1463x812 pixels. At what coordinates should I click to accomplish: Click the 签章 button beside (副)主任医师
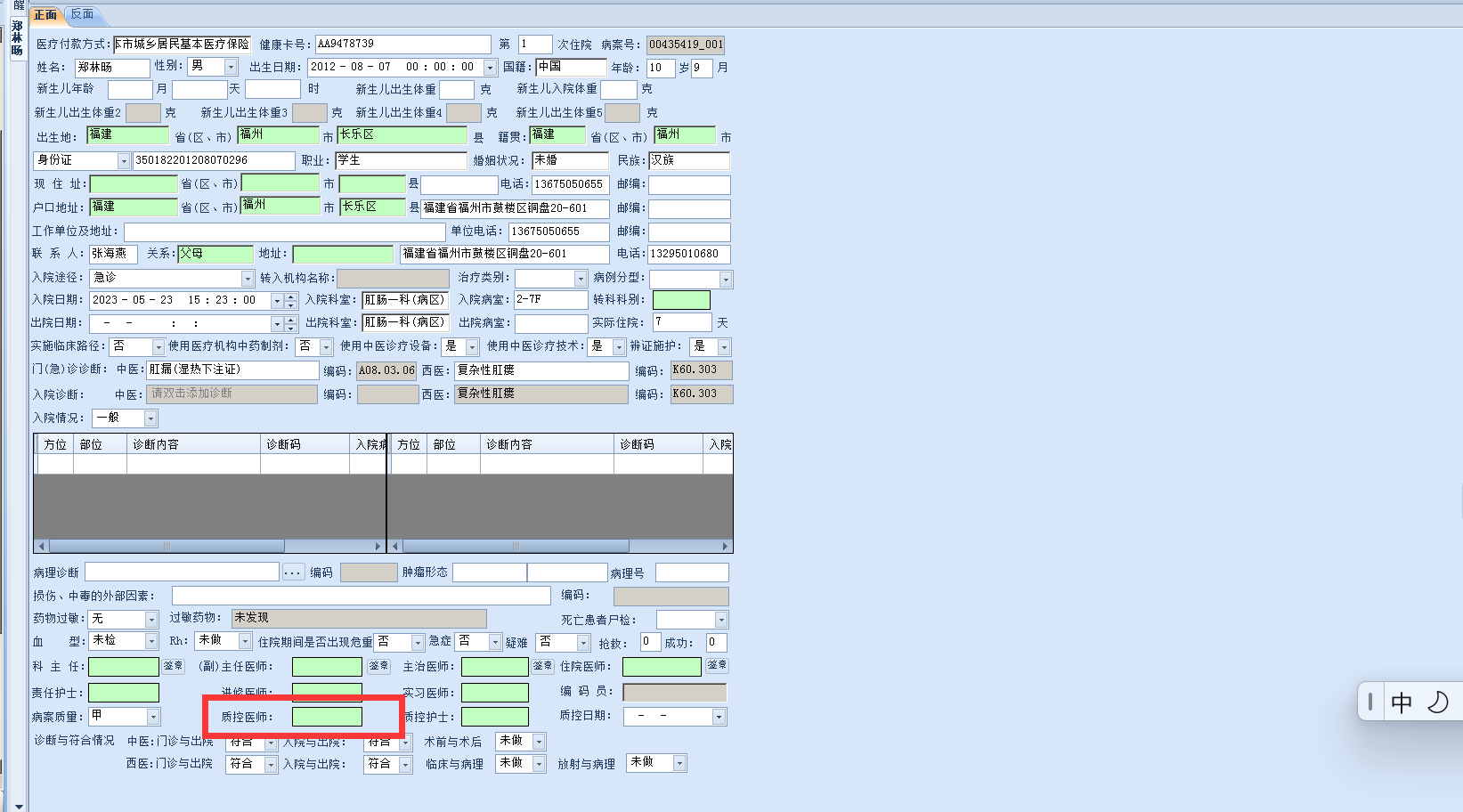pyautogui.click(x=378, y=666)
